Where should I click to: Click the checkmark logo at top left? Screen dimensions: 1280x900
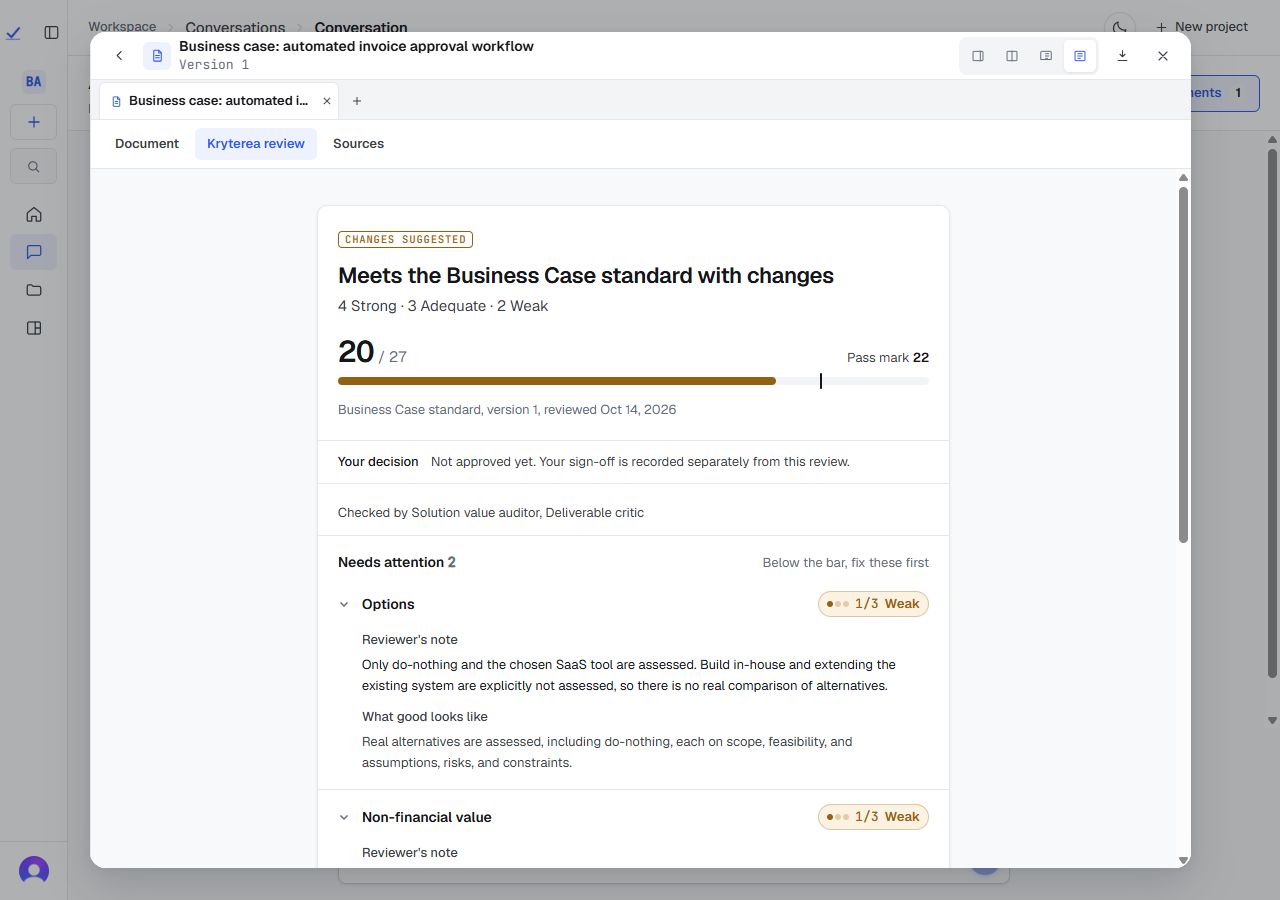(14, 32)
